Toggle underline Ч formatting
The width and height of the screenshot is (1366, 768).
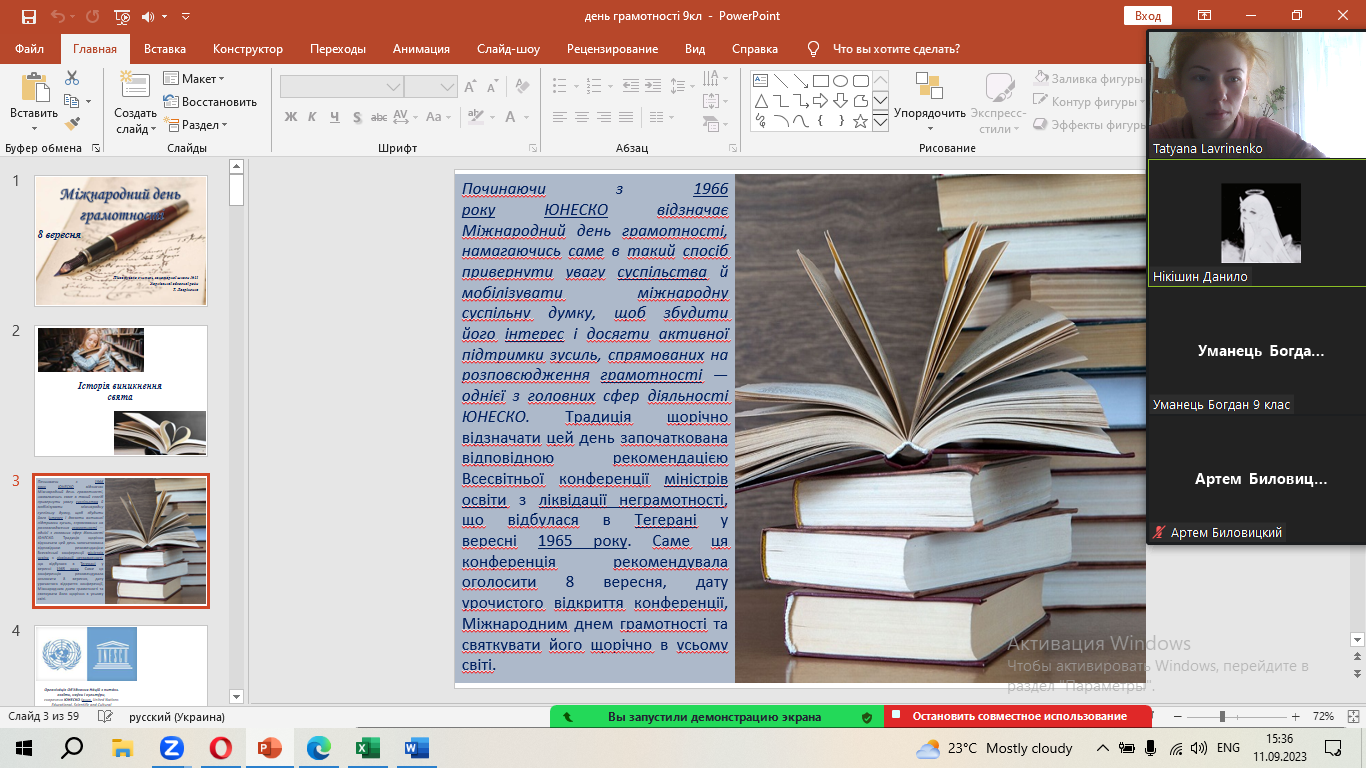coord(337,117)
